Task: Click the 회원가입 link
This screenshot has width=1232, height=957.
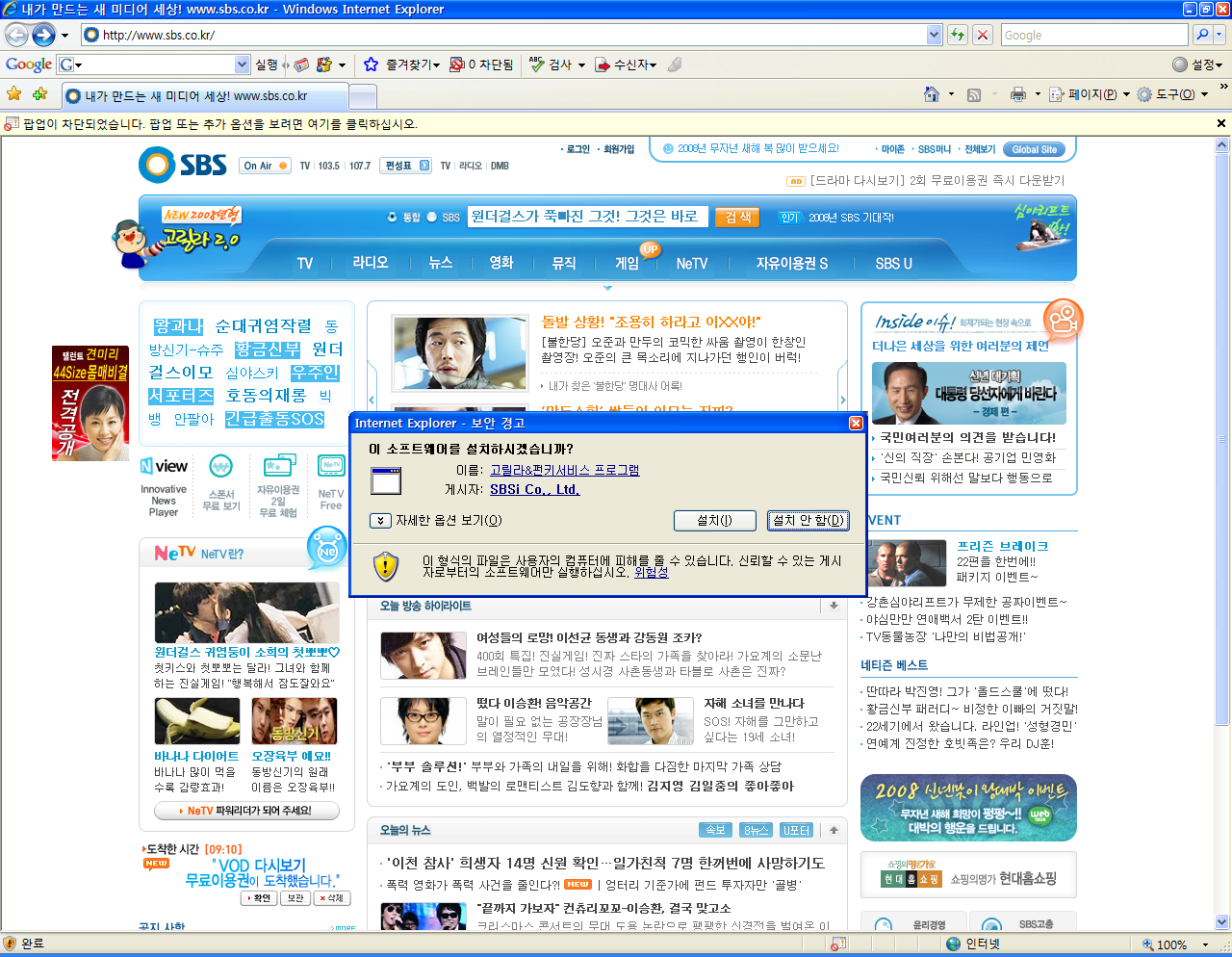Action: (619, 149)
